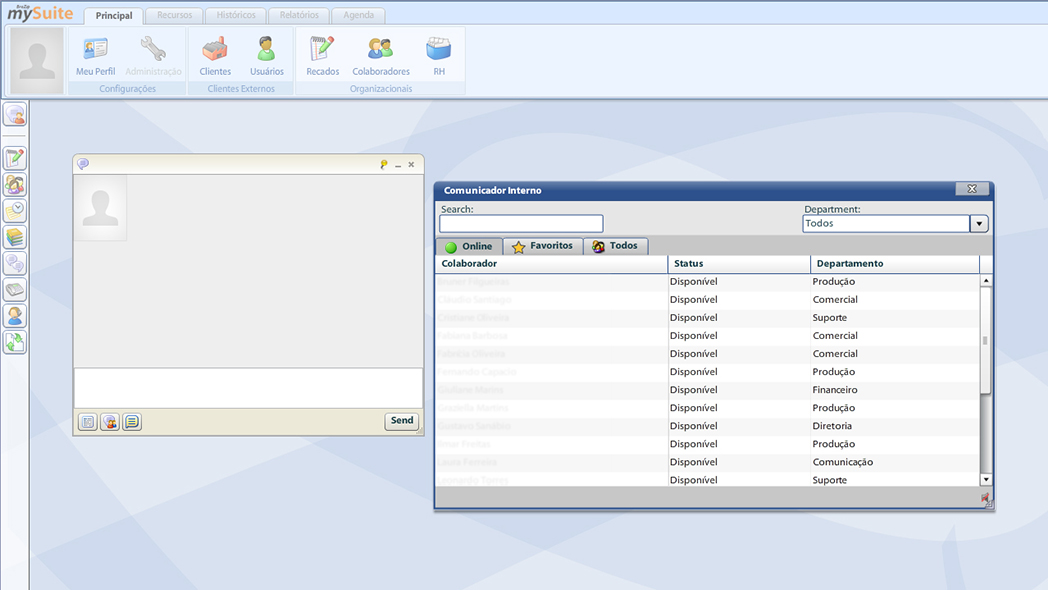Minimize the chat window
The height and width of the screenshot is (590, 1048).
(398, 164)
